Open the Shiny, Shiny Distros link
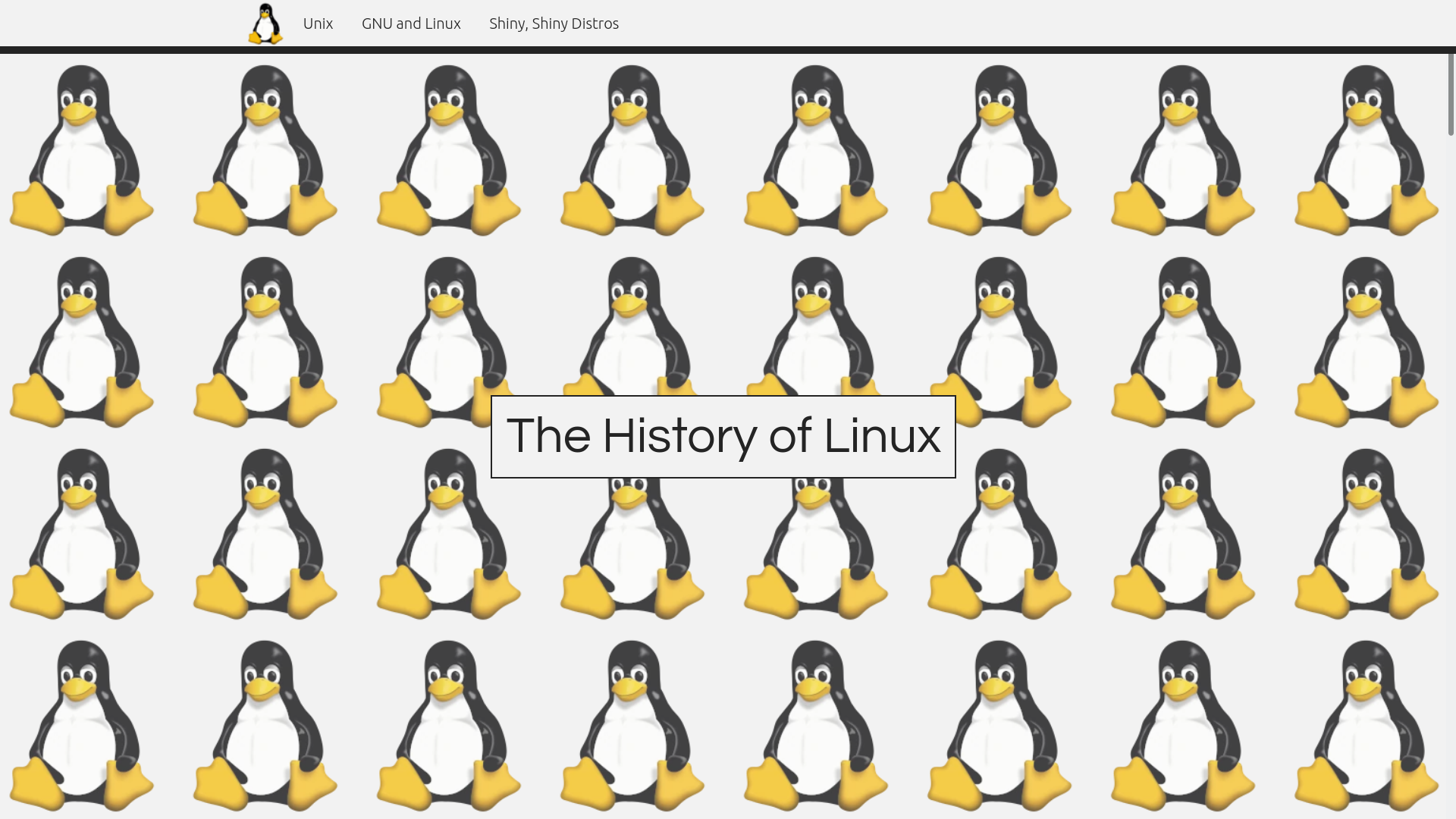 tap(554, 24)
